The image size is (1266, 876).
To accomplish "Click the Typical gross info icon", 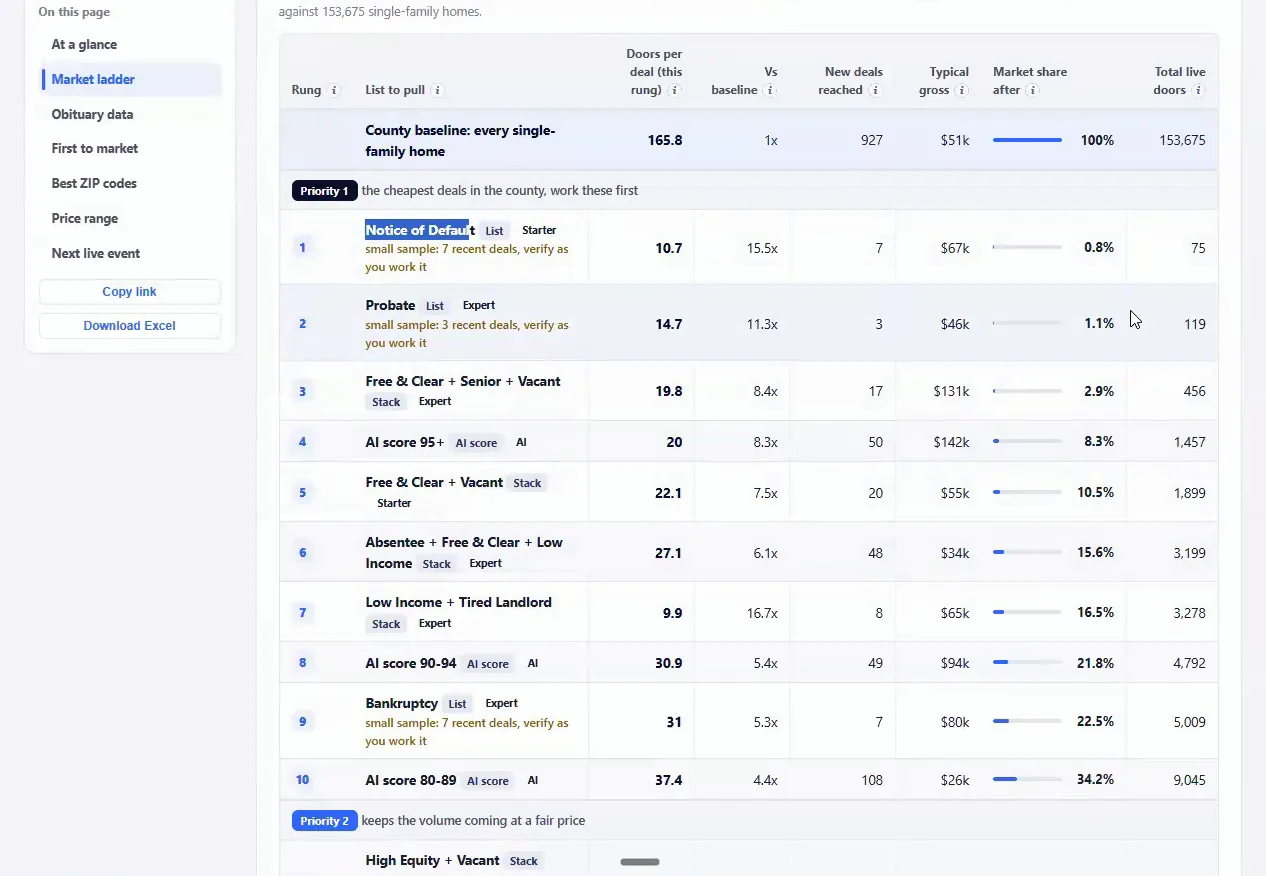I will click(962, 90).
